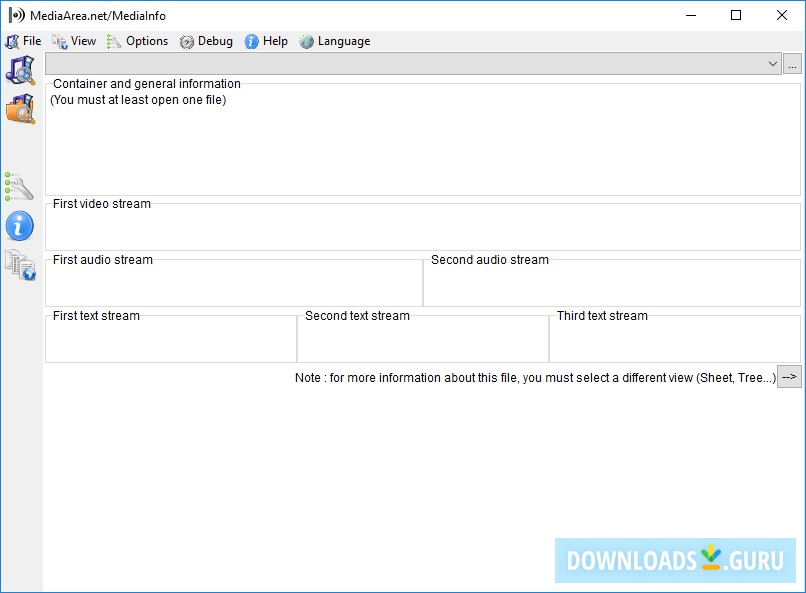This screenshot has height=593, width=806.
Task: Click the arrow button to switch view
Action: 789,377
